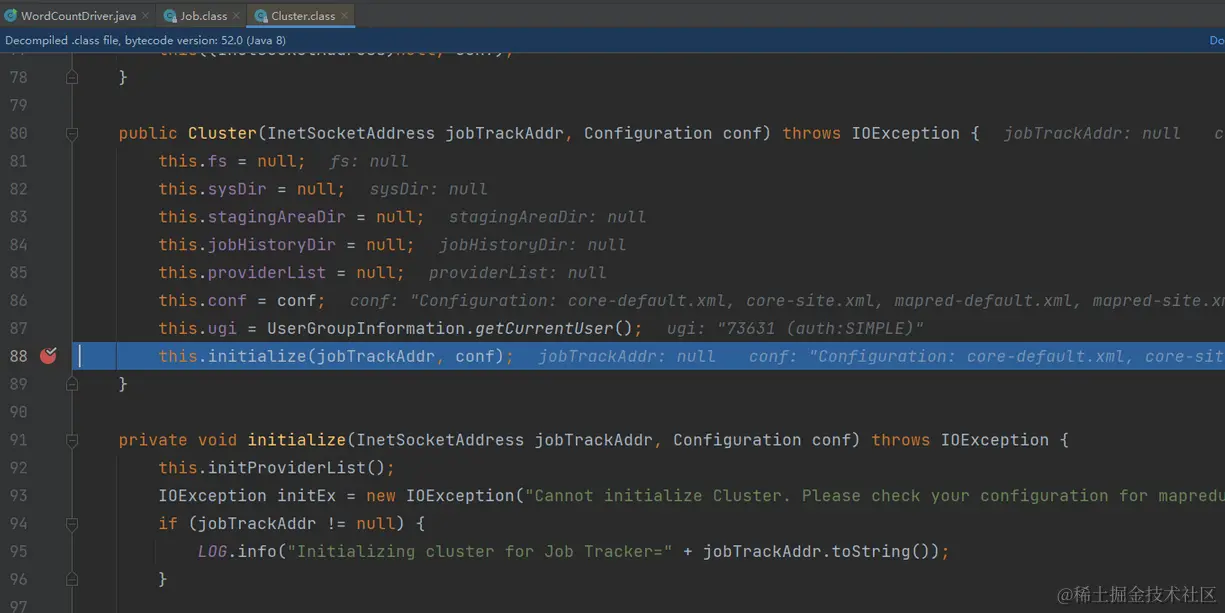Viewport: 1225px width, 613px height.
Task: Click line number 86 in the gutter
Action: pyautogui.click(x=18, y=300)
